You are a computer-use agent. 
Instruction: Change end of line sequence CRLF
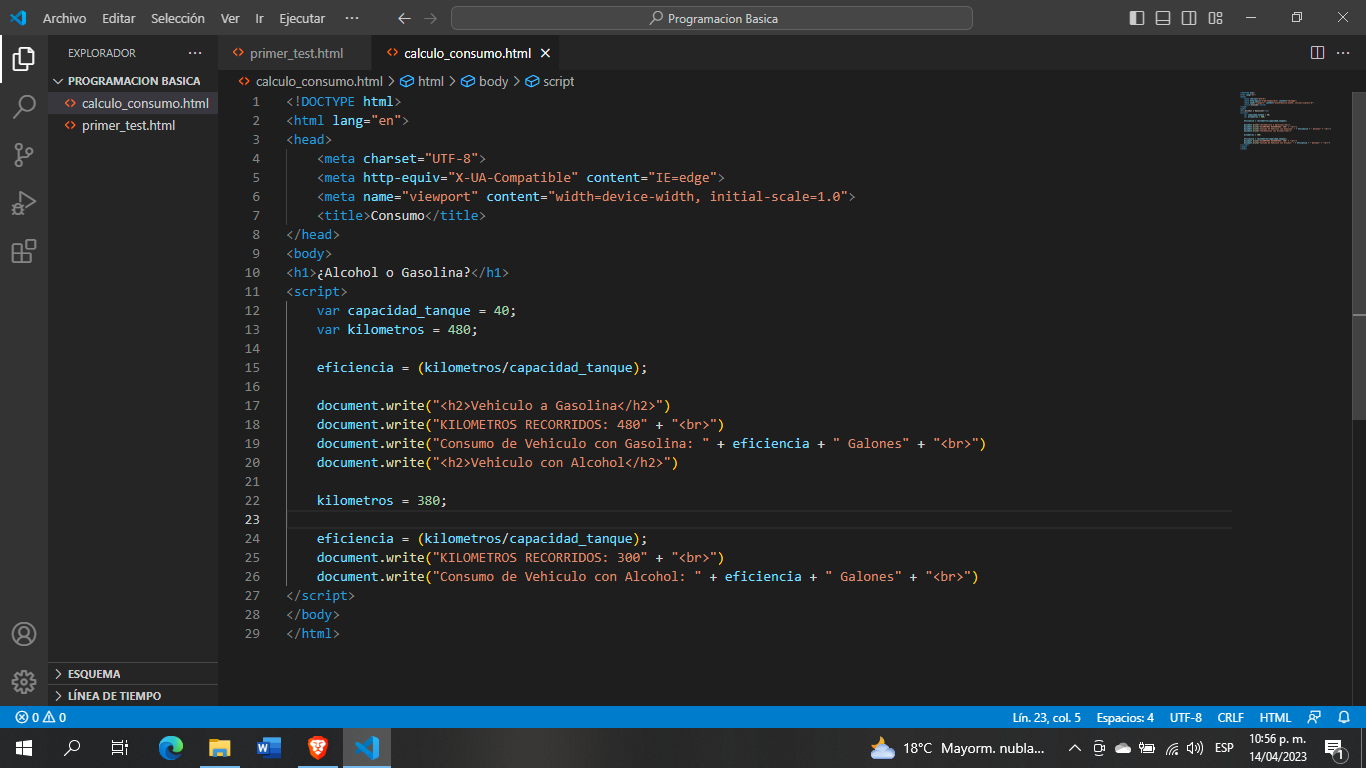coord(1231,717)
